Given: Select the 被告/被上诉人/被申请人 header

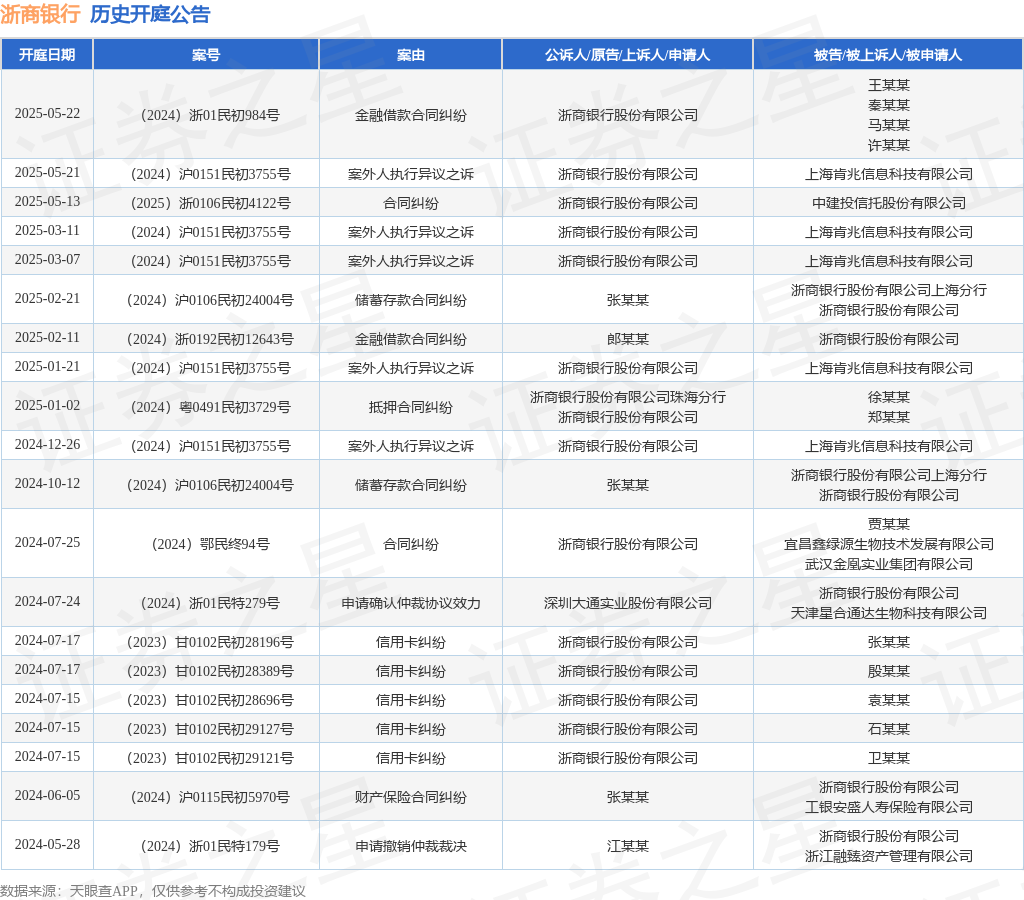Looking at the screenshot, I should tap(888, 55).
